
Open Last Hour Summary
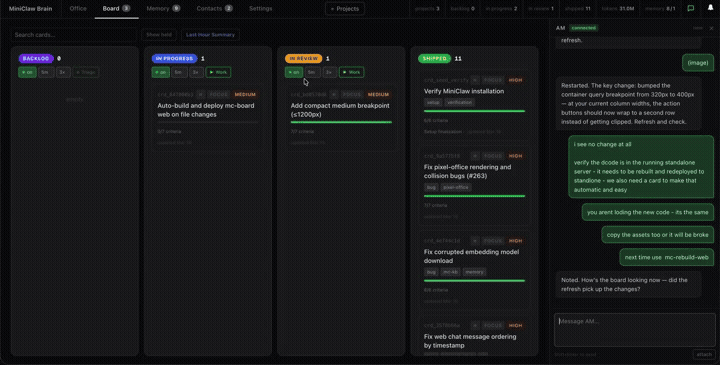pos(210,35)
